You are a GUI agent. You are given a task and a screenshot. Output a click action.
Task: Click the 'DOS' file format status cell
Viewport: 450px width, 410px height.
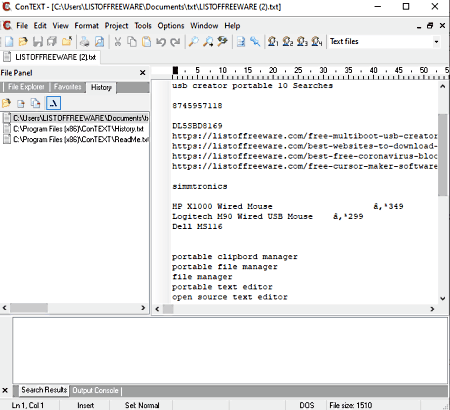(x=307, y=405)
